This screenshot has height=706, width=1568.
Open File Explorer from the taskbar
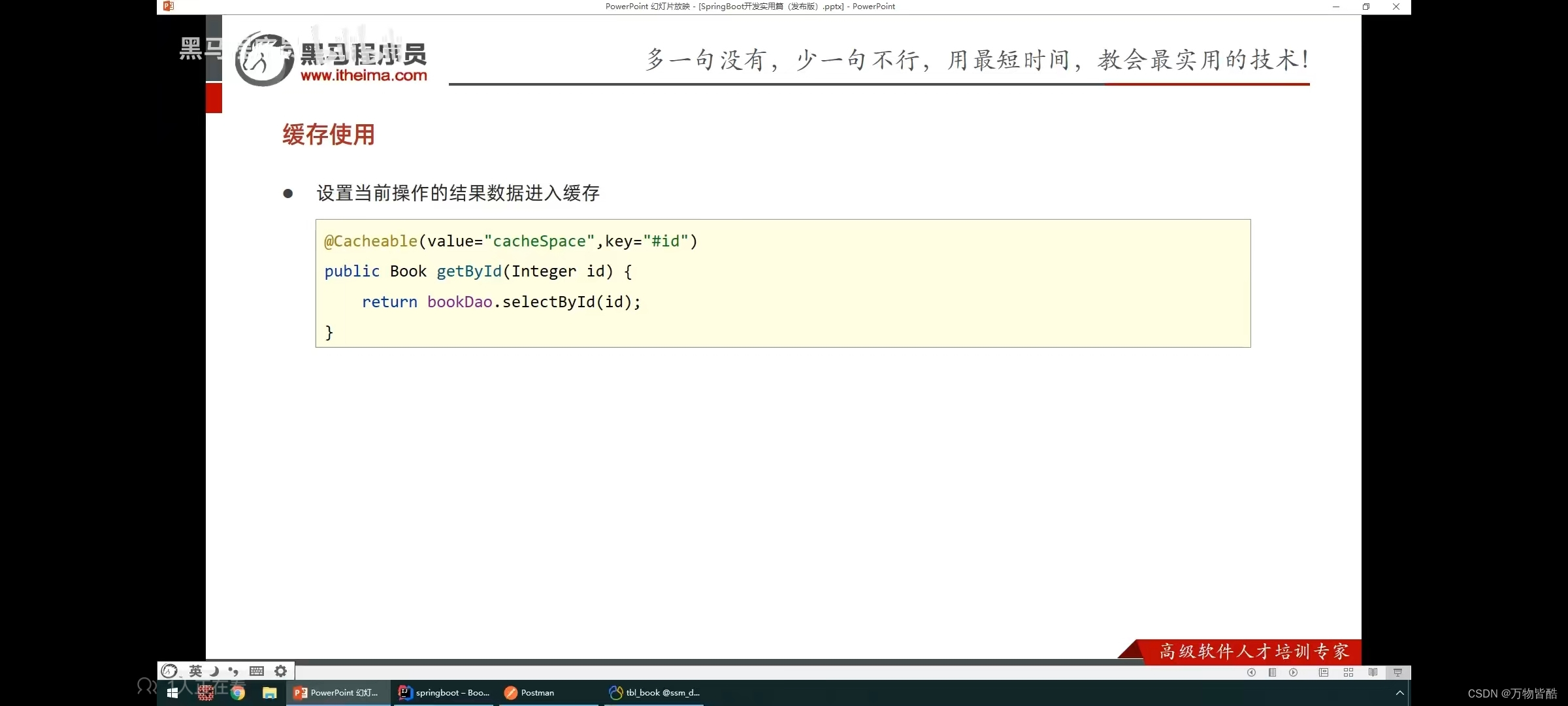[x=269, y=693]
